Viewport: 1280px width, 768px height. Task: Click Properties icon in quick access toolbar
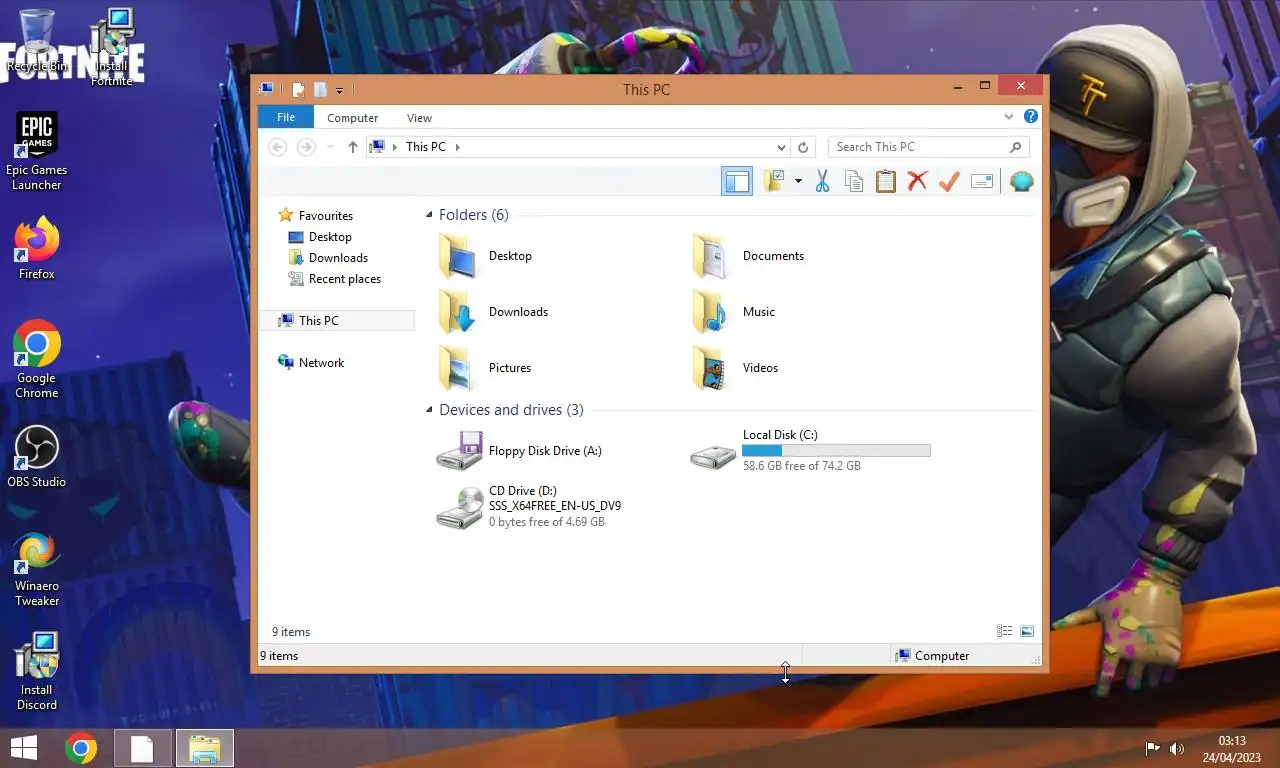click(x=298, y=90)
